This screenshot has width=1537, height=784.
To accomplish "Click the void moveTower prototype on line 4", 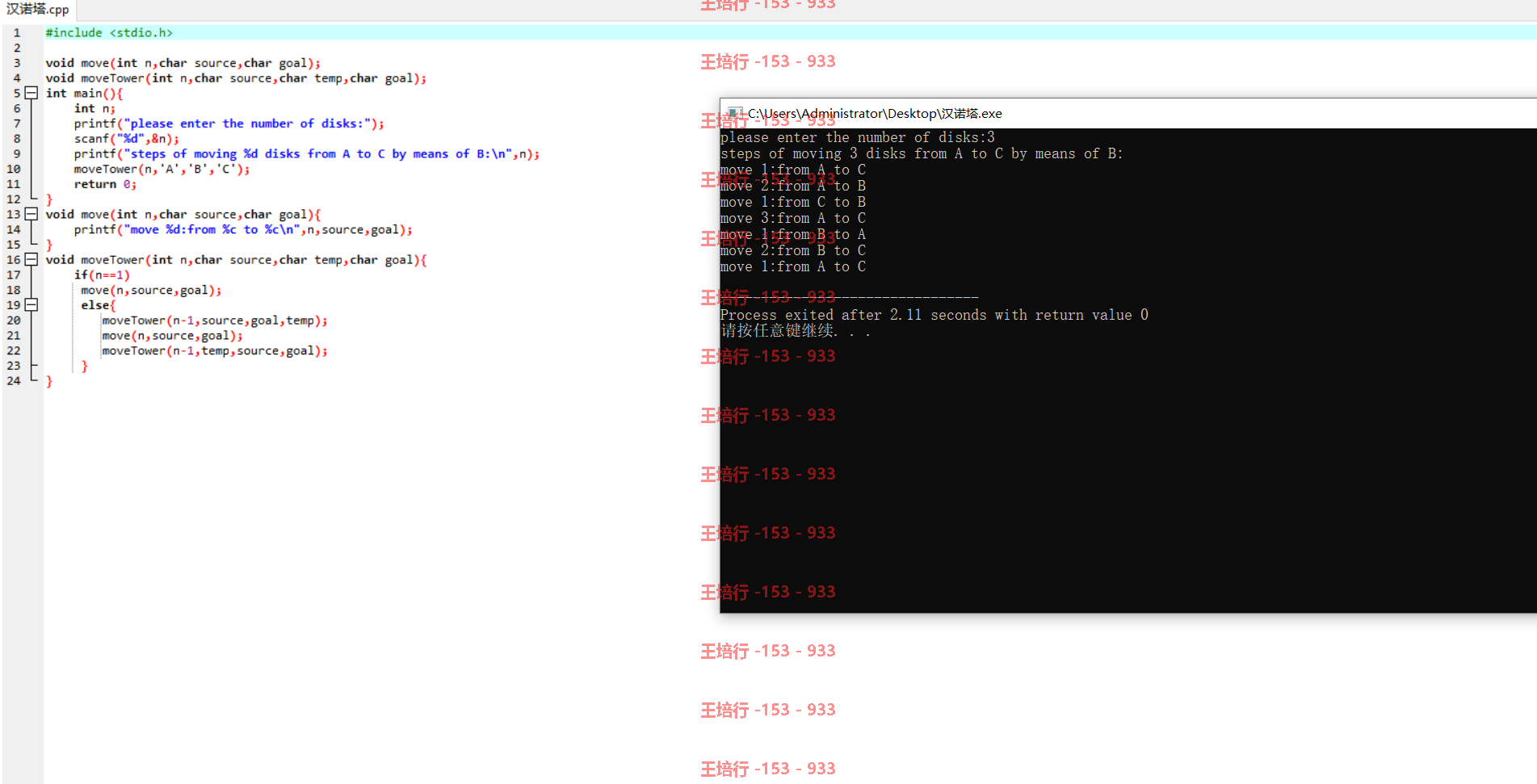I will point(236,78).
